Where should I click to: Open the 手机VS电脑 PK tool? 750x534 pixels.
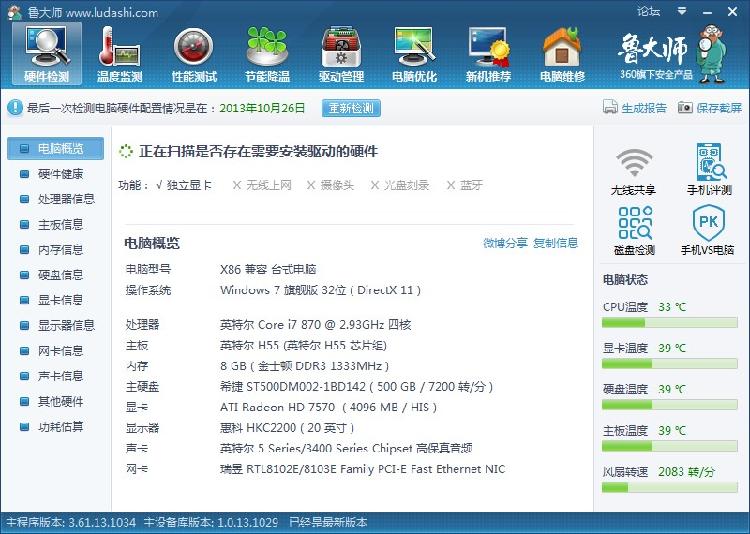coord(708,231)
